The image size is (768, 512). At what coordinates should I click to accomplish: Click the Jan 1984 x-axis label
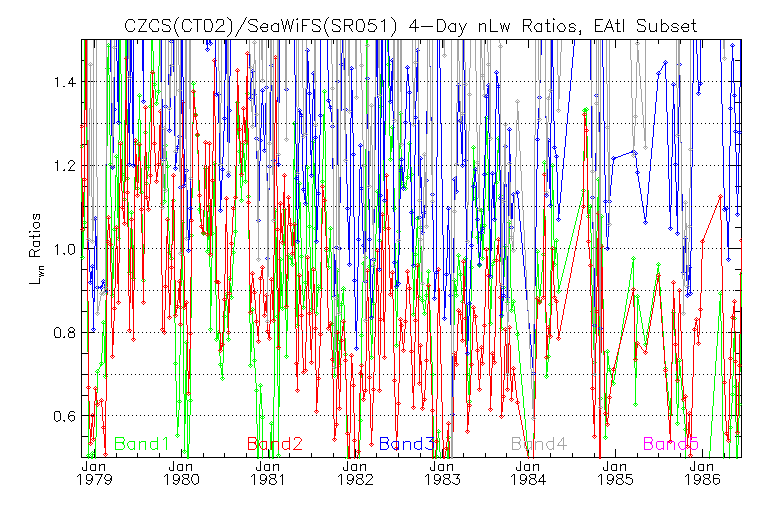pos(528,473)
